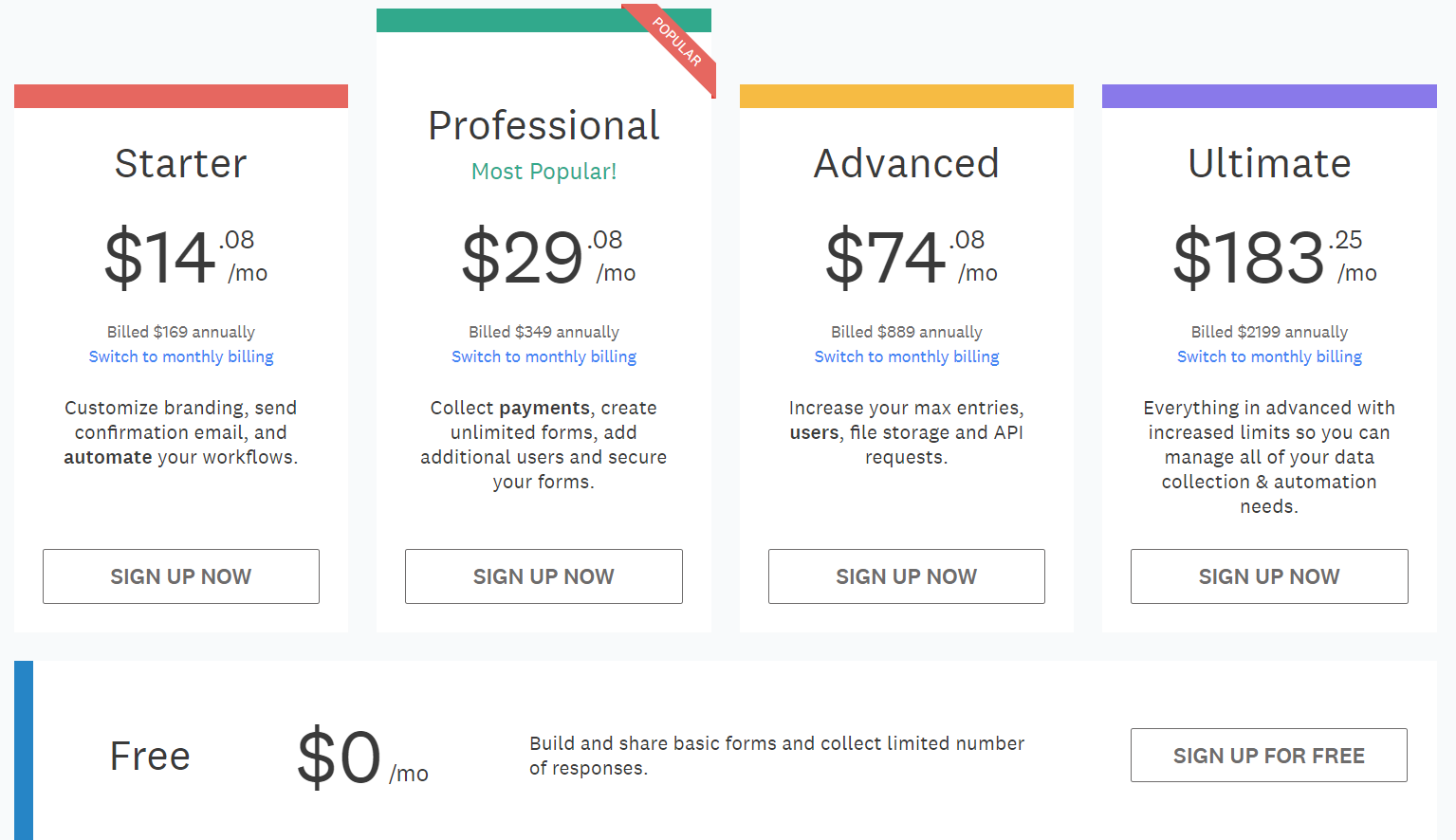
Task: Click the $29.08 Professional price
Action: point(547,257)
